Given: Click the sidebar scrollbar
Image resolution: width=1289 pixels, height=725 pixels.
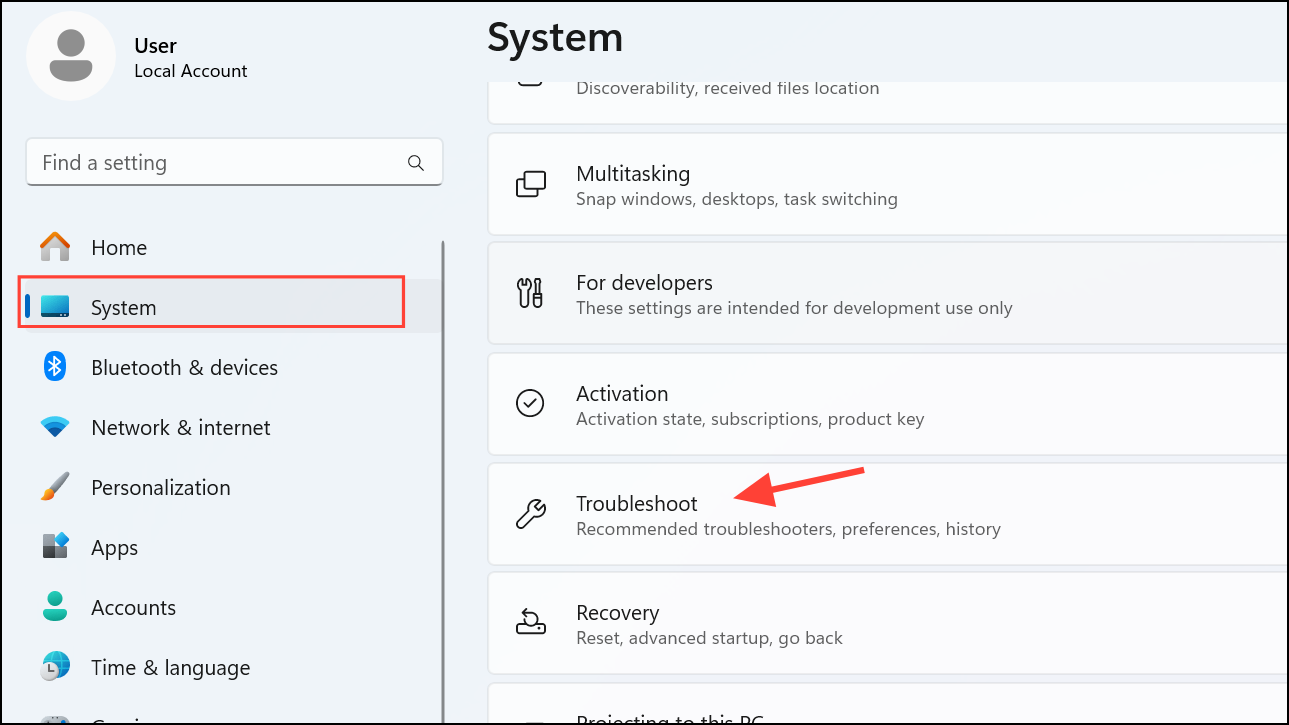Looking at the screenshot, I should pyautogui.click(x=443, y=480).
